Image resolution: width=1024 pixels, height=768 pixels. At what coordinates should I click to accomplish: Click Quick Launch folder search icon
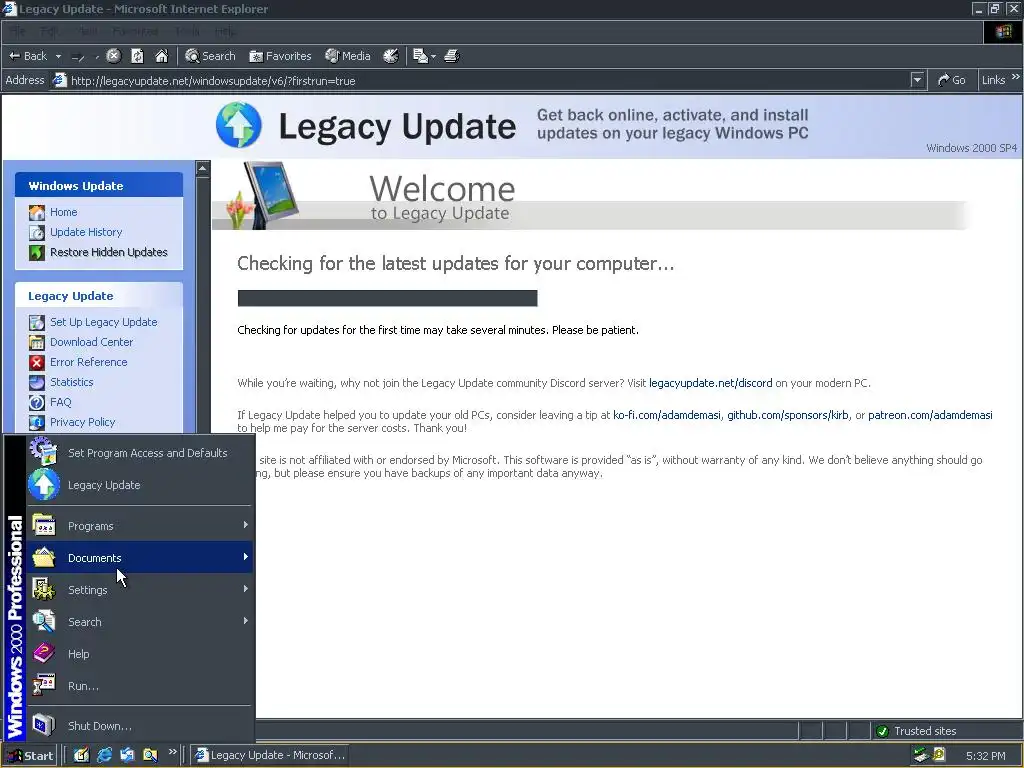pos(150,755)
